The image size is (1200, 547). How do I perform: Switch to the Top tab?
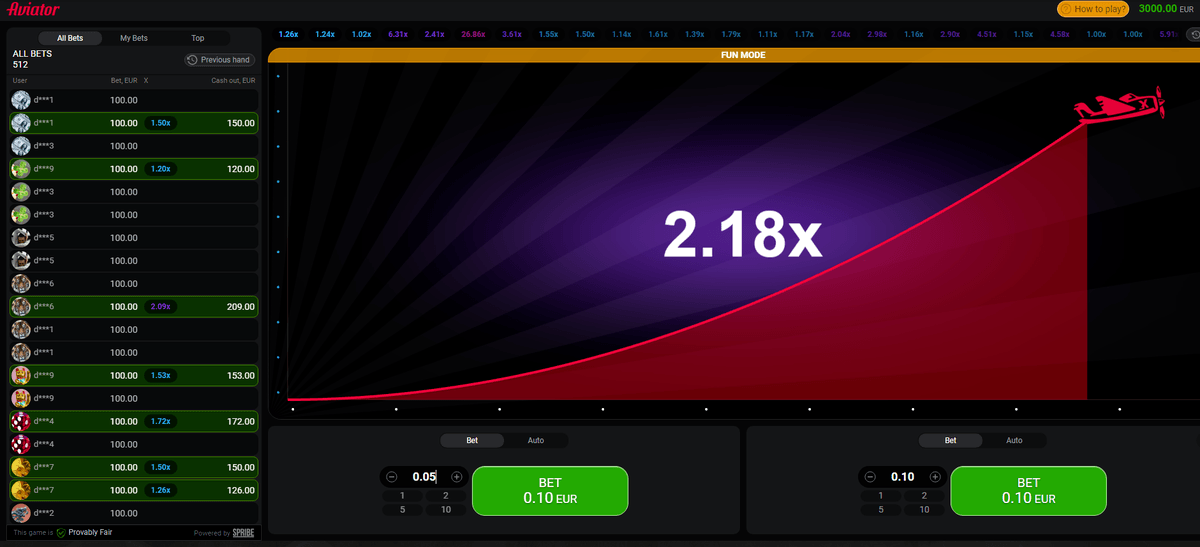(x=198, y=38)
